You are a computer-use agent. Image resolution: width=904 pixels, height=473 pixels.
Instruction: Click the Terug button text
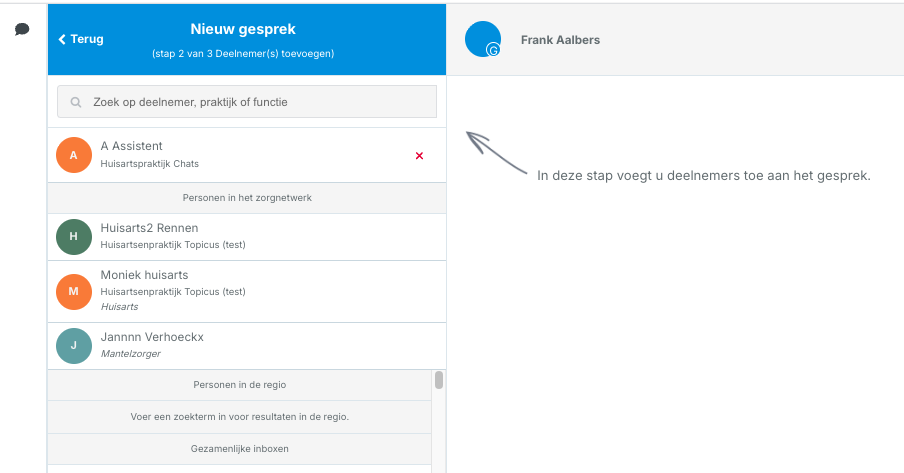point(87,39)
